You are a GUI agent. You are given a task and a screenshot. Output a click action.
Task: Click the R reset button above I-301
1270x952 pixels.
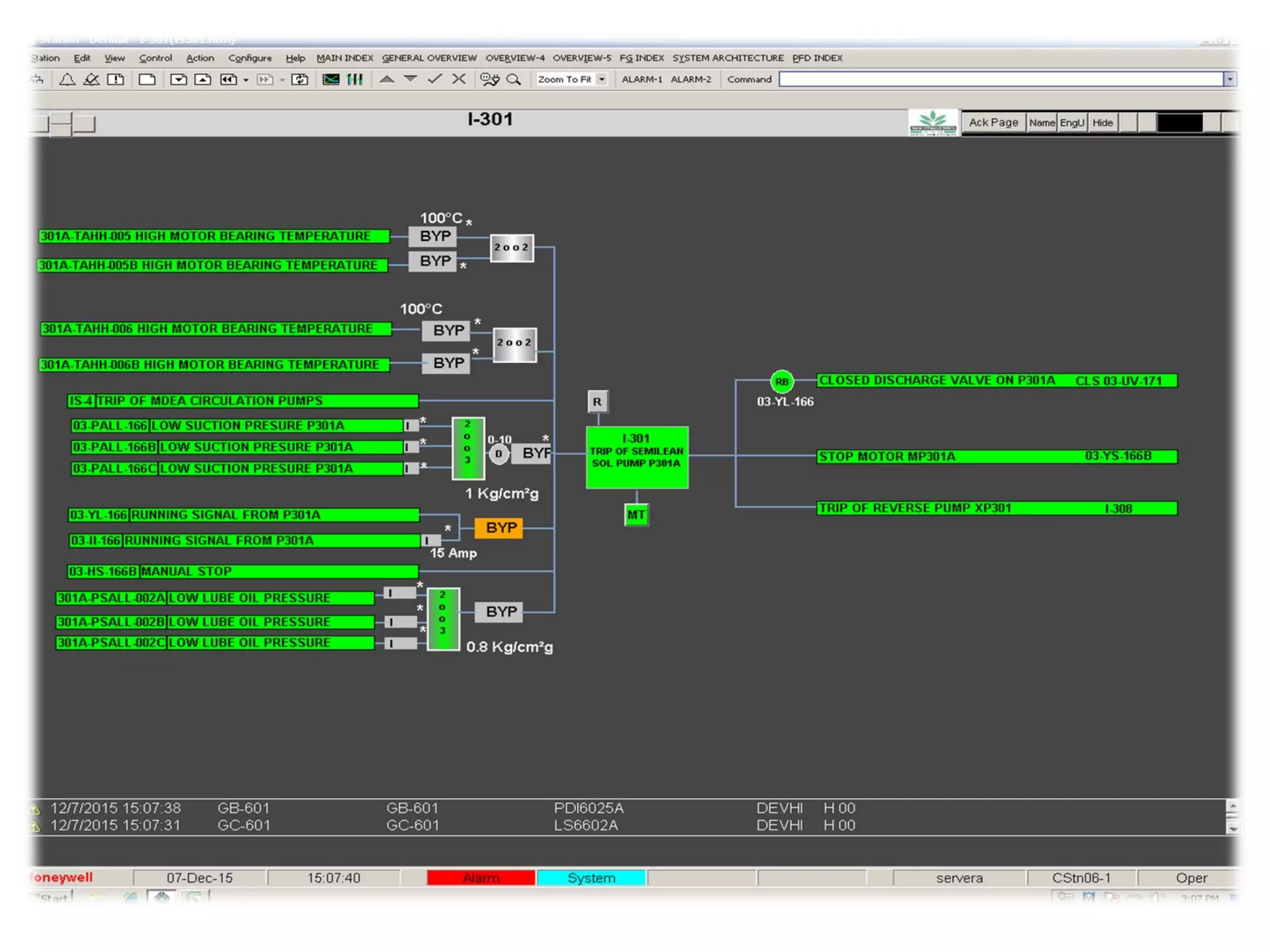tap(597, 402)
